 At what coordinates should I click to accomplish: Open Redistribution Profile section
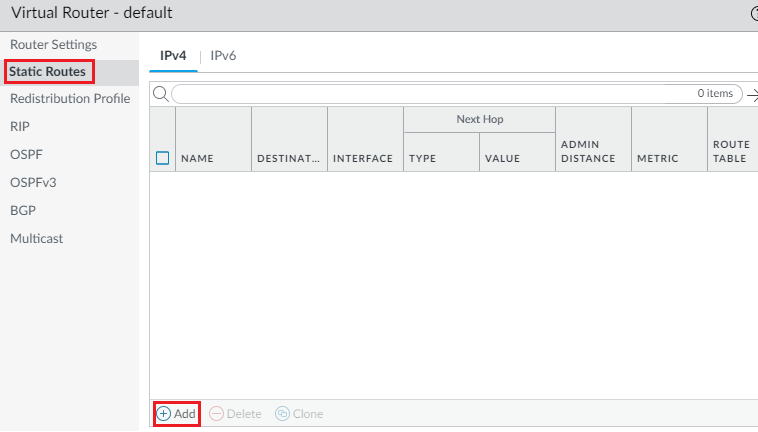70,99
